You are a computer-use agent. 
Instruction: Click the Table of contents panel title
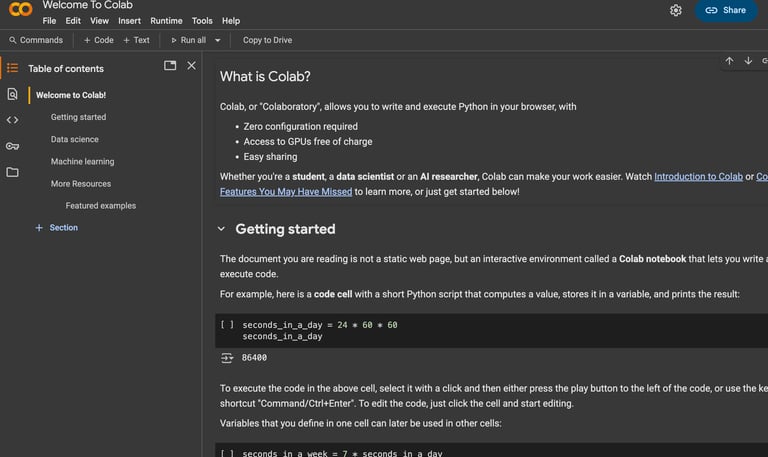click(66, 69)
